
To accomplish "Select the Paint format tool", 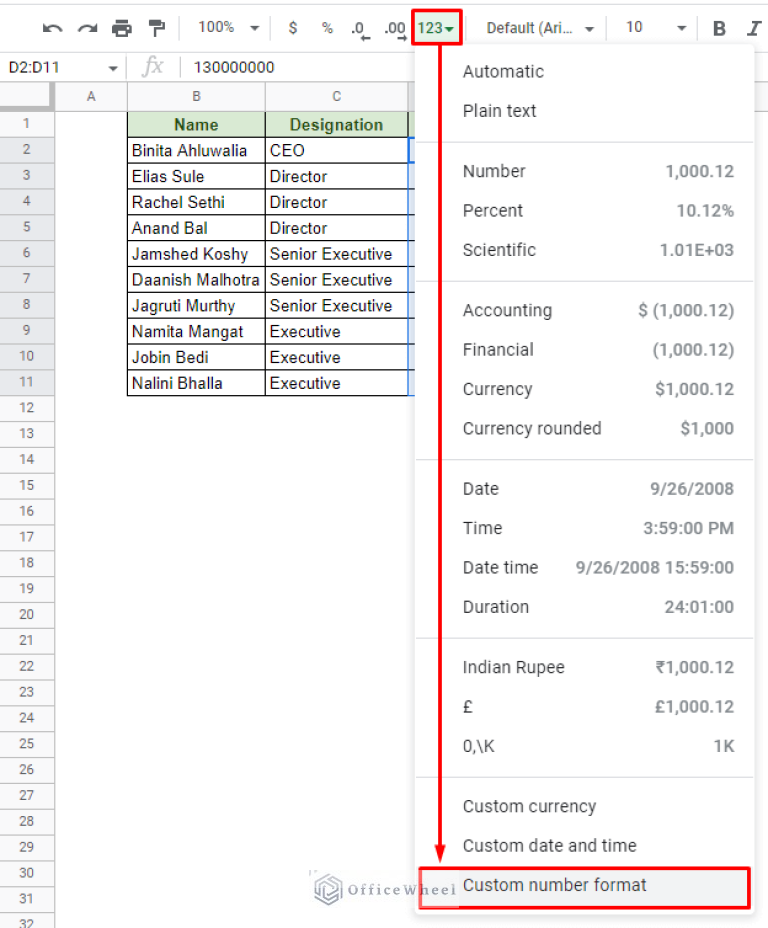I will pyautogui.click(x=157, y=28).
